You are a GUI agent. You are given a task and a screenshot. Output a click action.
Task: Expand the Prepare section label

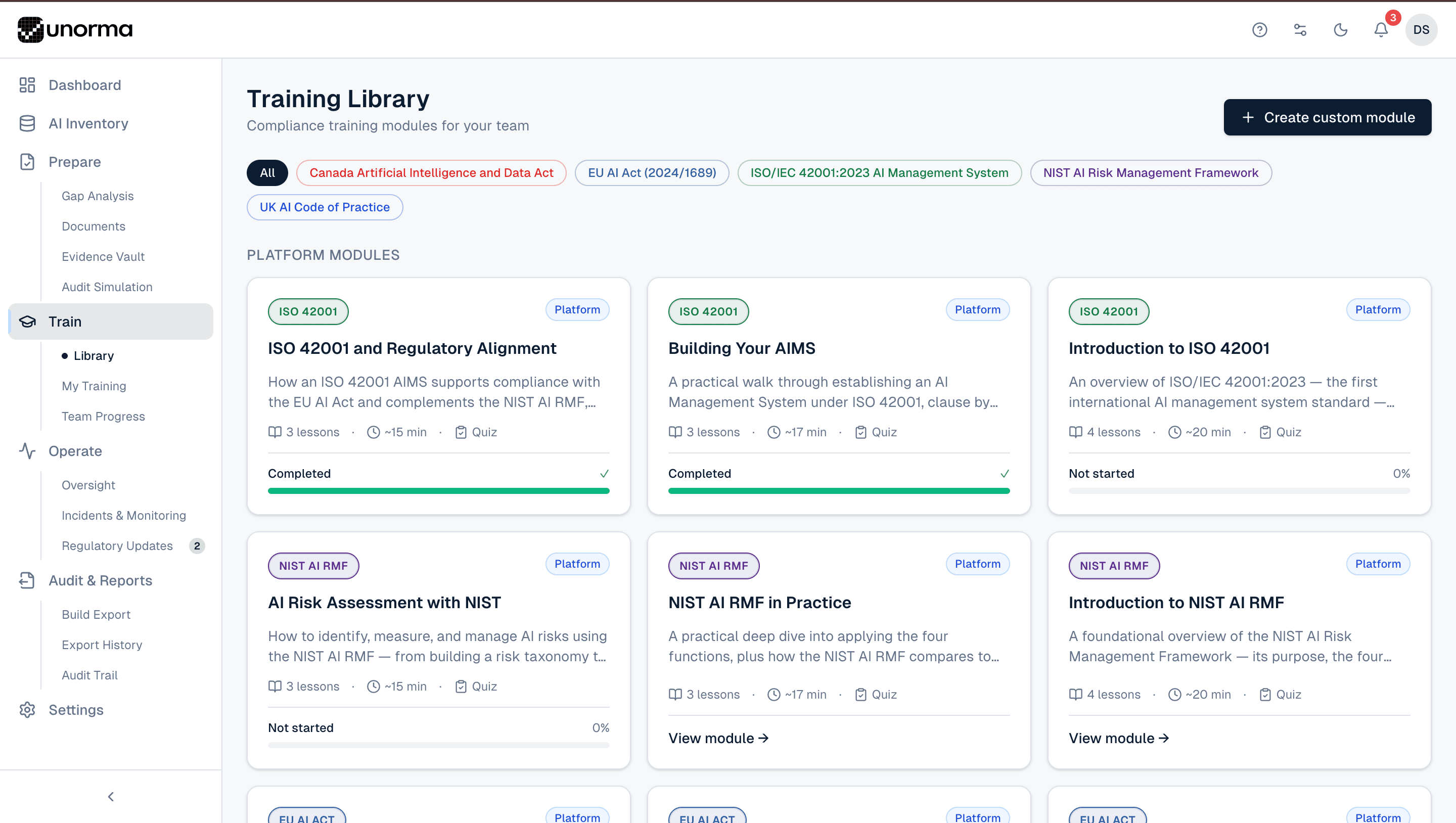[75, 162]
